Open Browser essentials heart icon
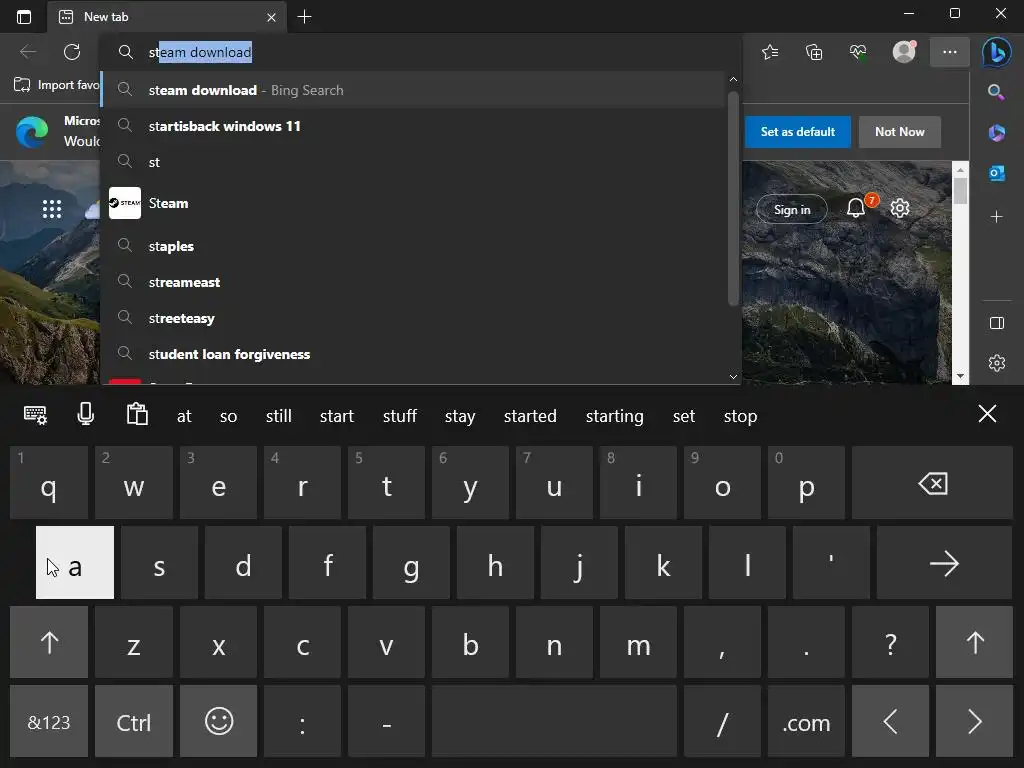This screenshot has width=1024, height=768. pyautogui.click(x=858, y=52)
